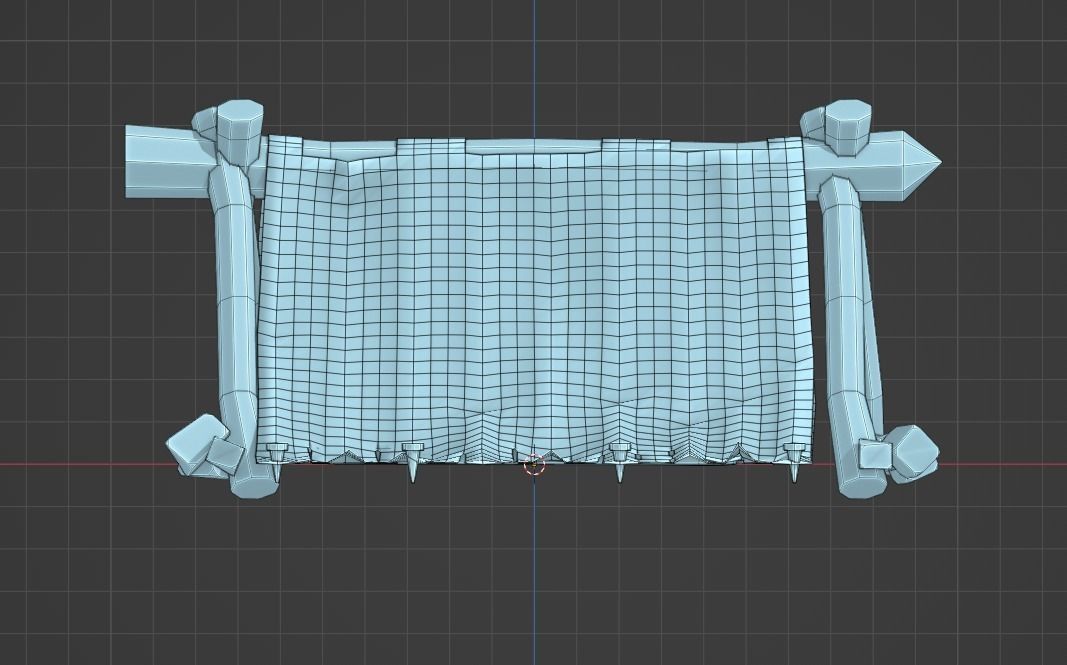Select the leftmost nail under the cloth
The image size is (1067, 665).
coord(276,461)
